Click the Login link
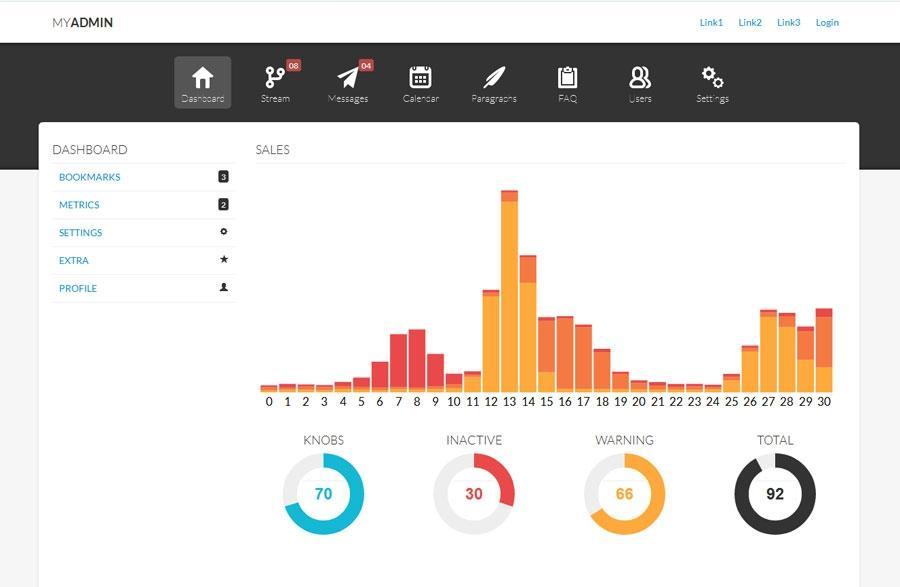900x587 pixels. [827, 22]
